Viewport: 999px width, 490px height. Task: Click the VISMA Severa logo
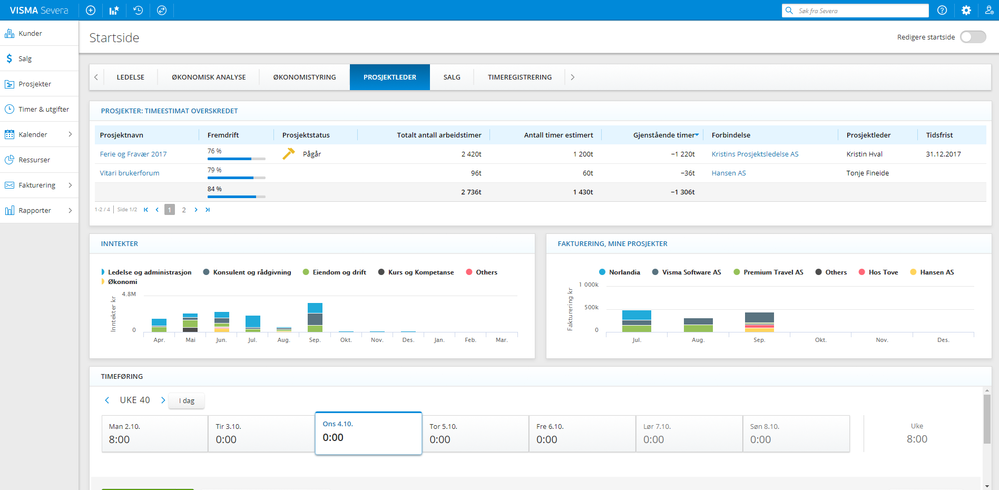tap(37, 10)
